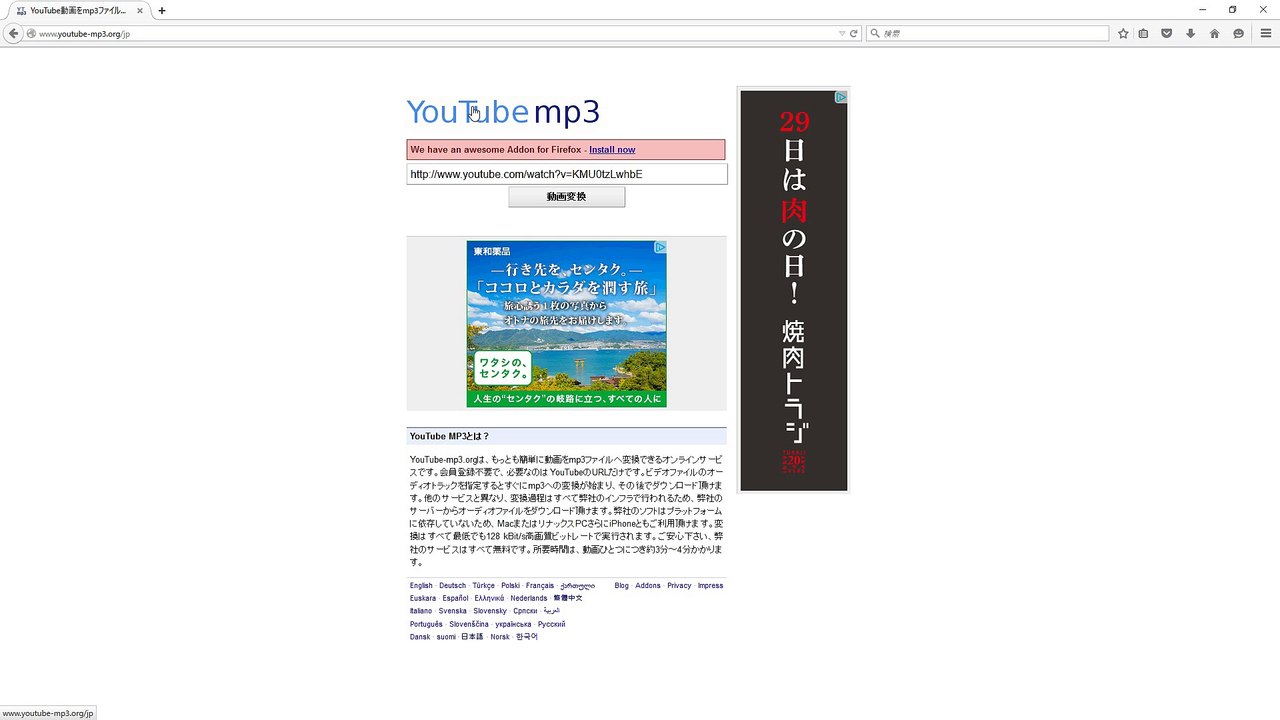1280x720 pixels.
Task: Switch language to українська
Action: click(x=513, y=624)
